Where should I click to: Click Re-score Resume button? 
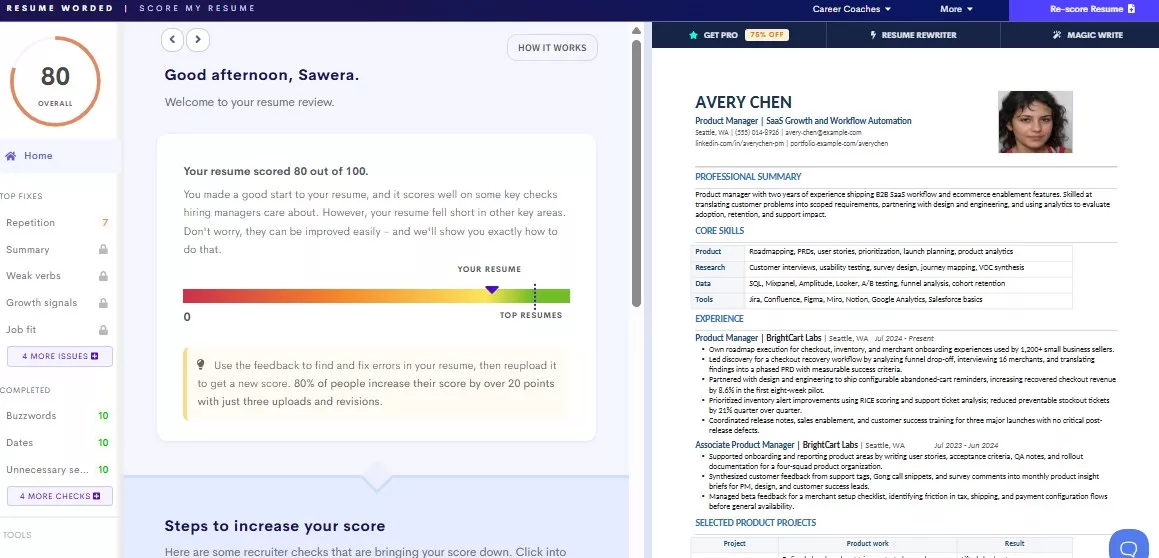click(1084, 10)
